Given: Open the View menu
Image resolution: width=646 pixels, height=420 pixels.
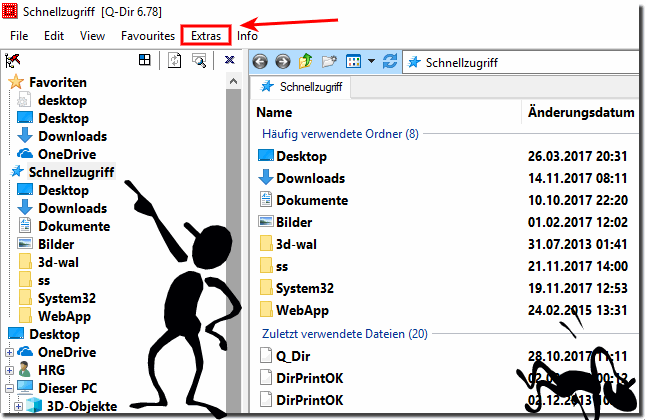Looking at the screenshot, I should click(92, 36).
